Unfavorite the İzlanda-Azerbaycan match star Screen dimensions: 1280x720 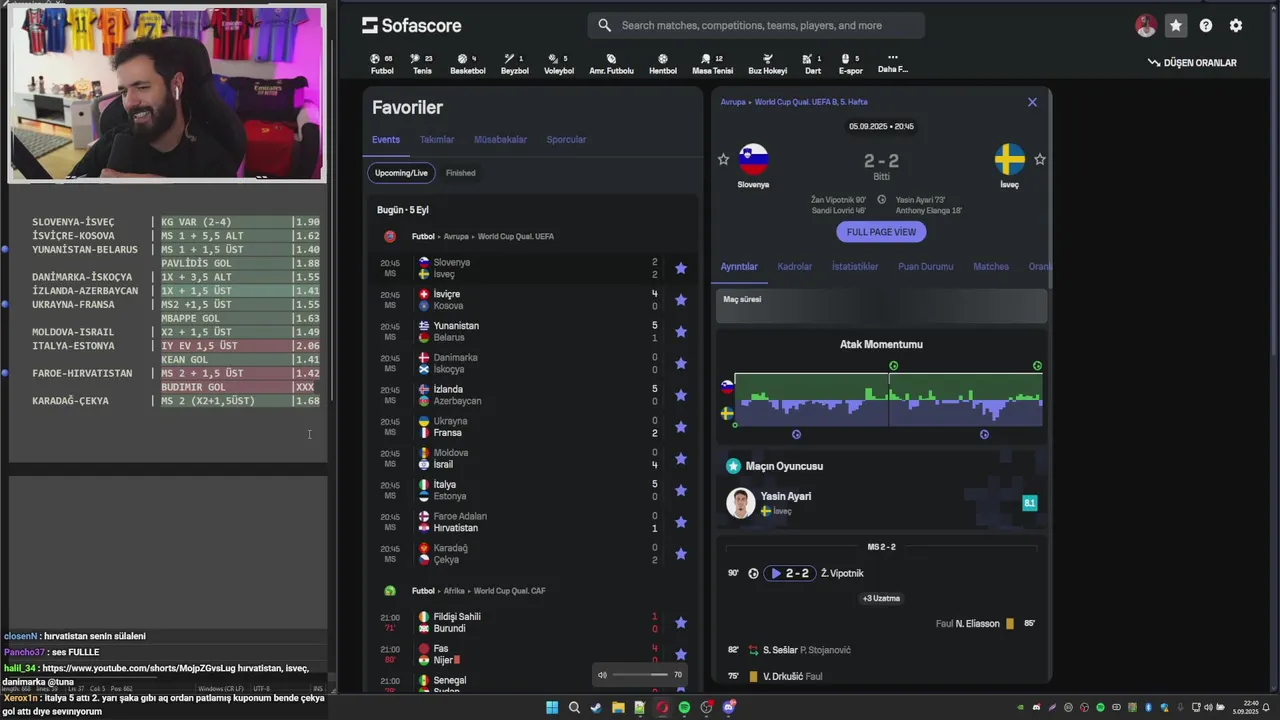point(681,395)
